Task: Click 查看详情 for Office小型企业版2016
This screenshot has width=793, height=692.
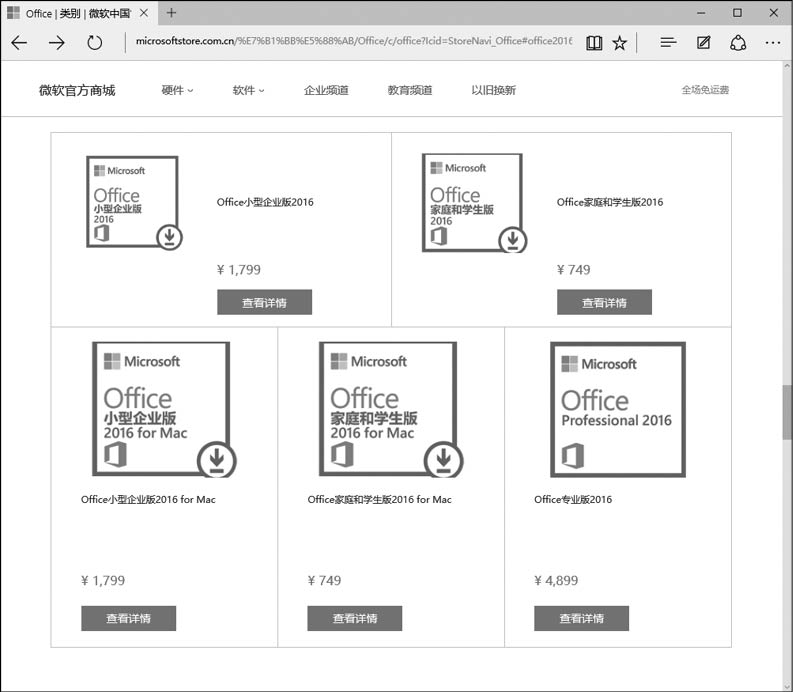Action: pos(265,302)
